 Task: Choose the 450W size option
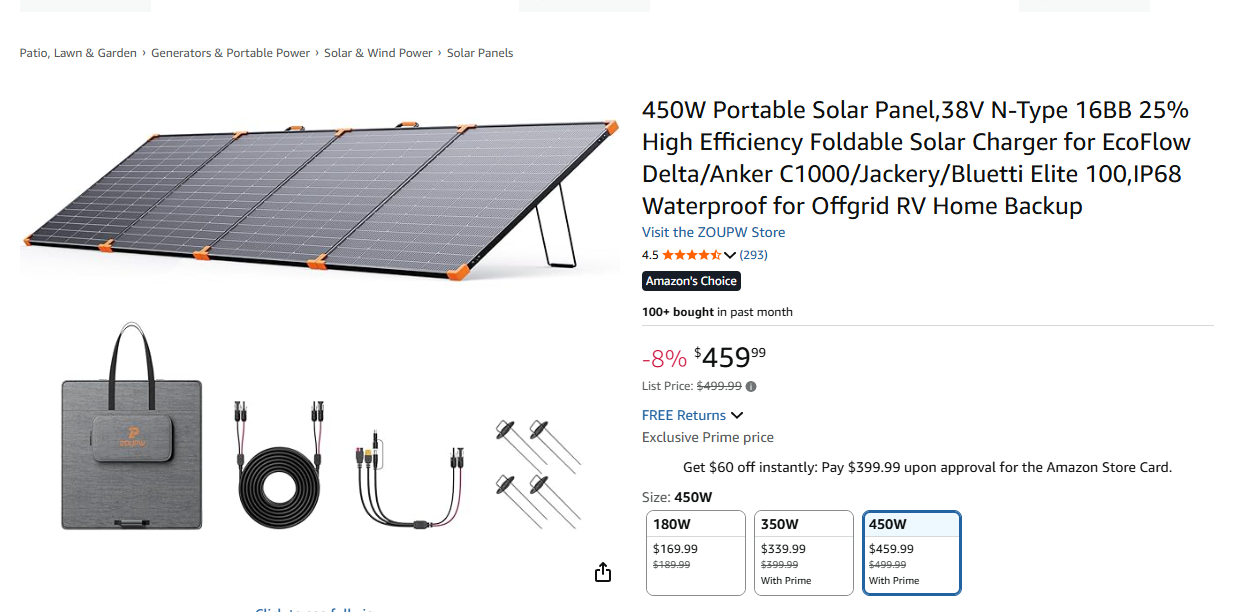(x=911, y=552)
